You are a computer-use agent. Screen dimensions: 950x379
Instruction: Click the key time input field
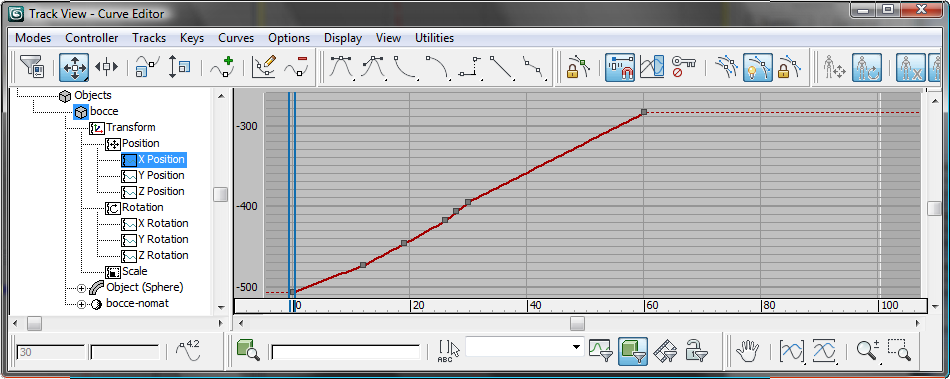pos(51,352)
